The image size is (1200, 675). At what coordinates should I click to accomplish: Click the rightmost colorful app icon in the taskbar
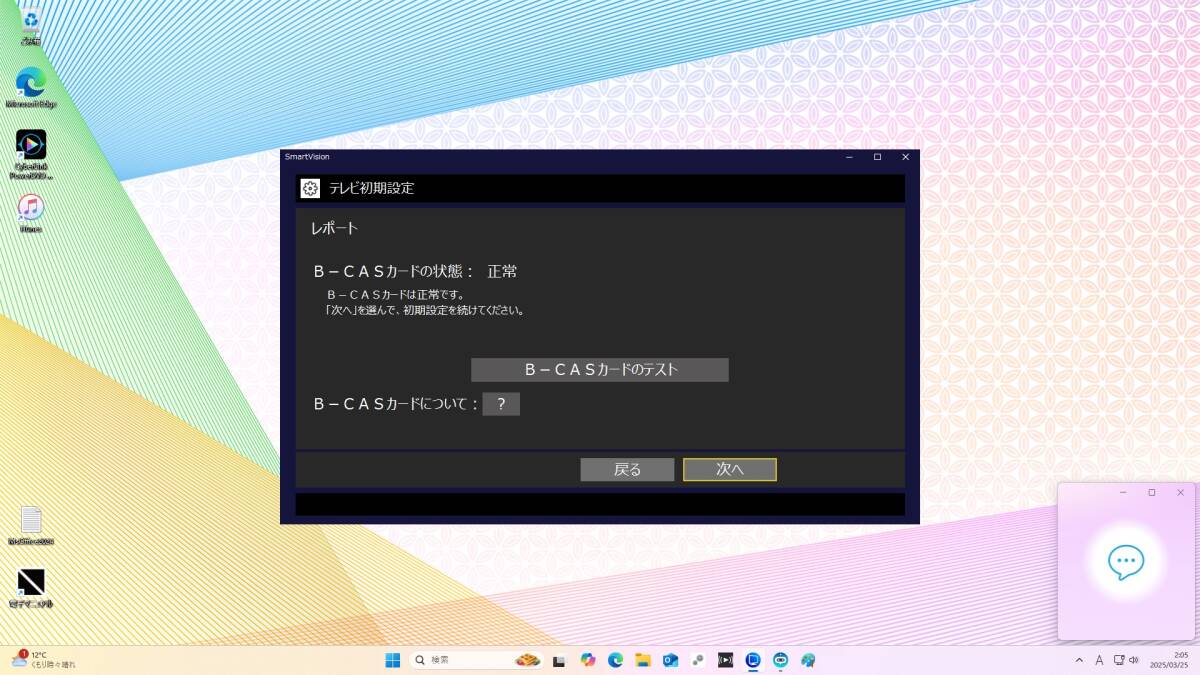(808, 660)
